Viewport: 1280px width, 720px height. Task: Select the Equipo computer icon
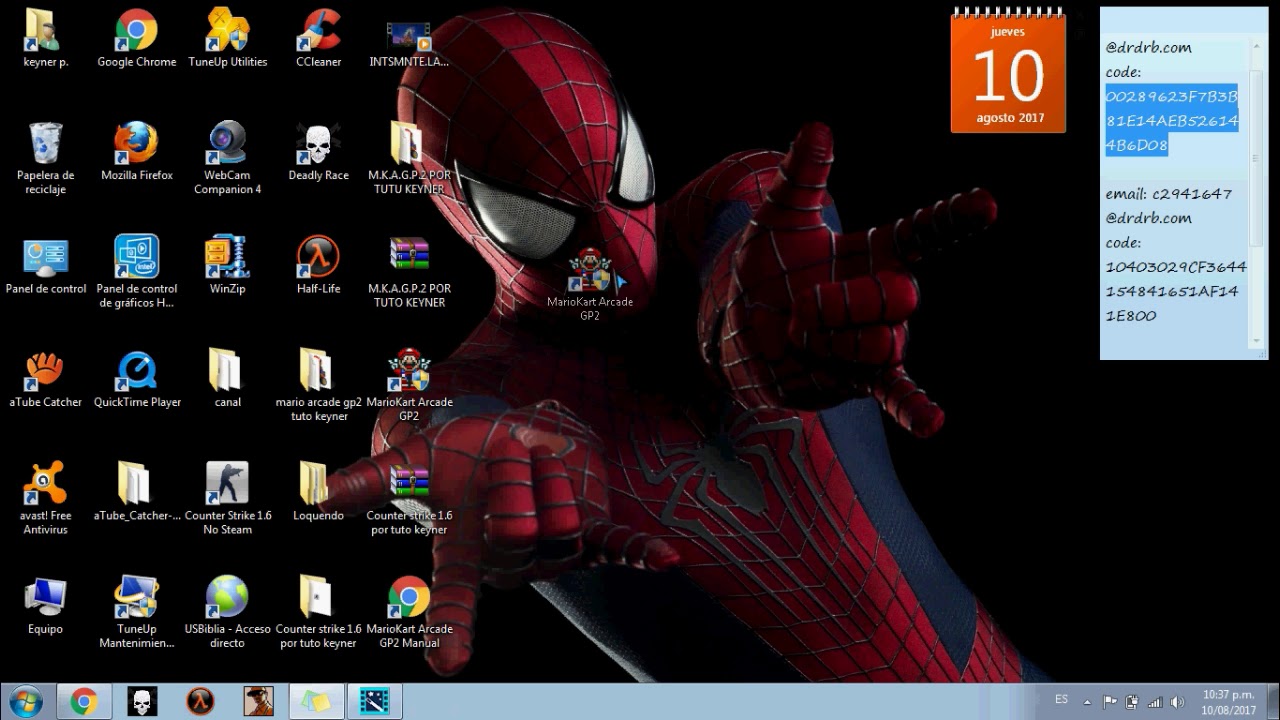(45, 606)
